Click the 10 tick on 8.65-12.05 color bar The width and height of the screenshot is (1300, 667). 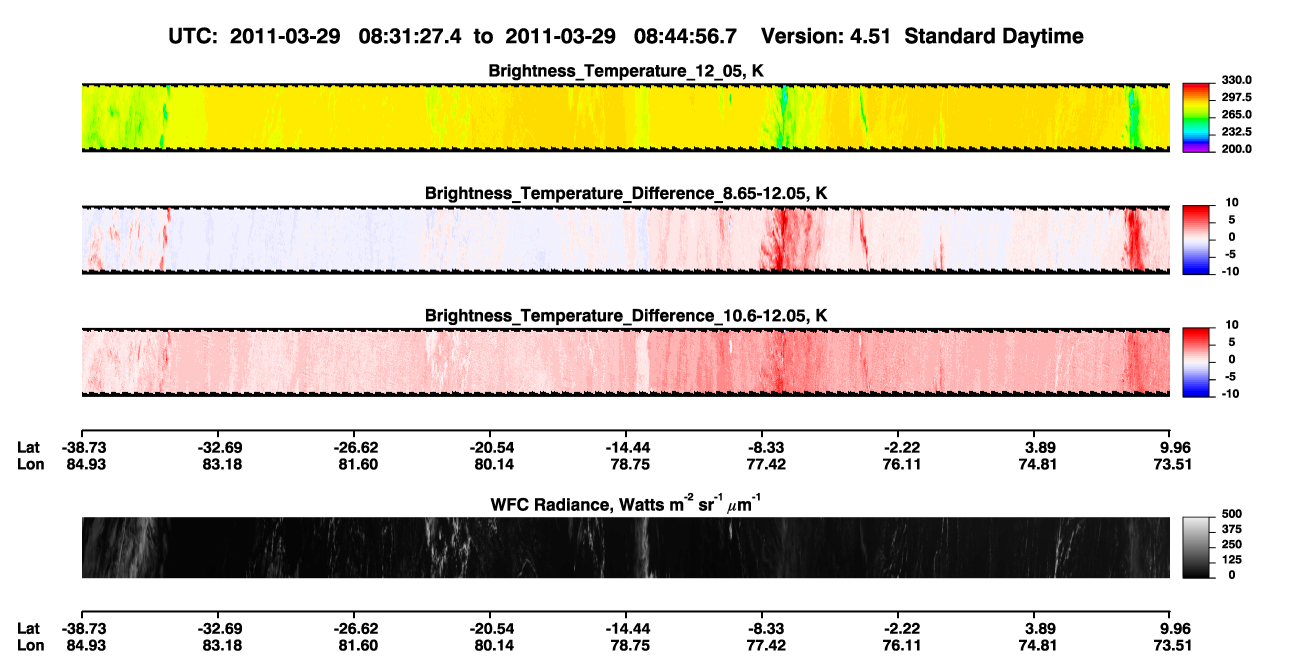(x=1233, y=203)
